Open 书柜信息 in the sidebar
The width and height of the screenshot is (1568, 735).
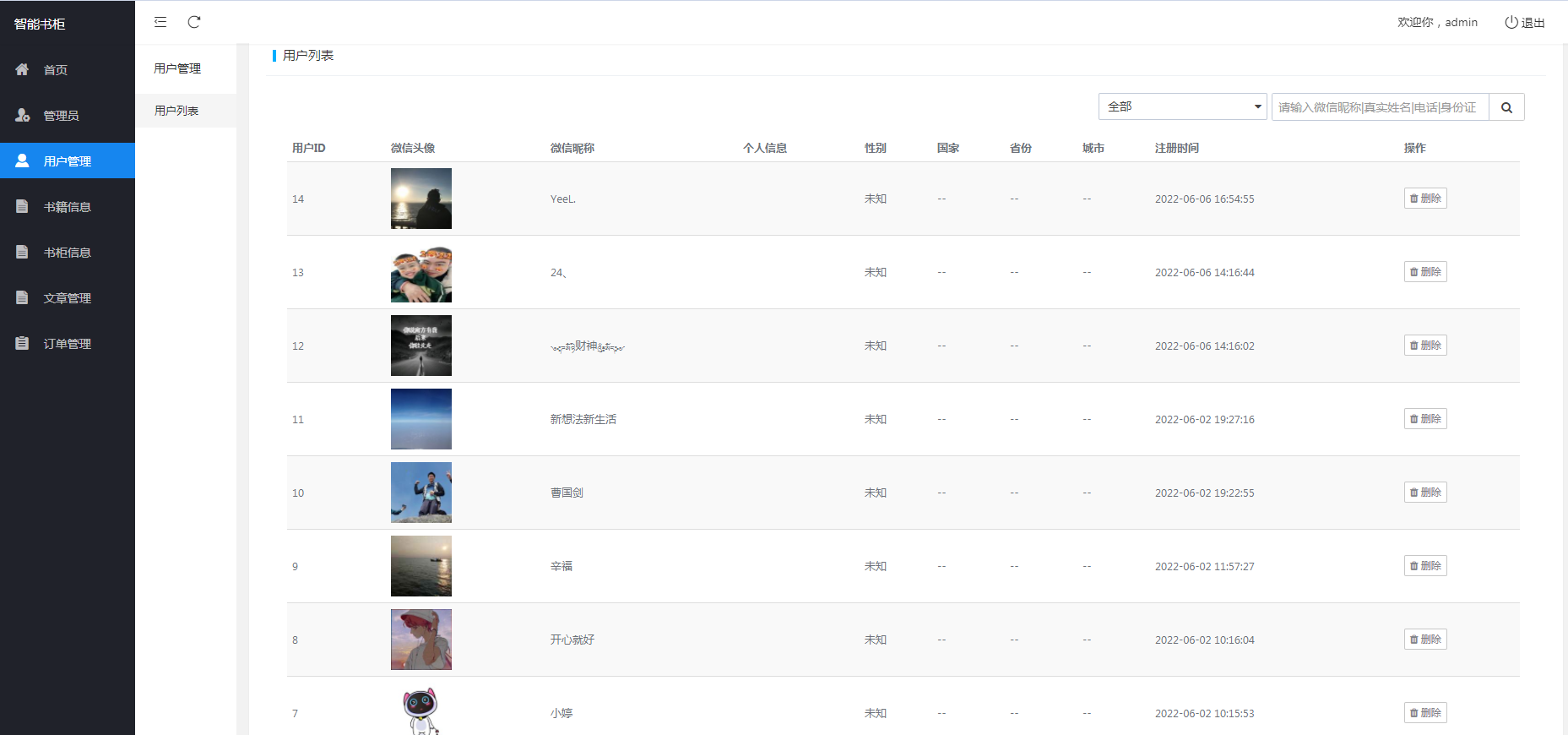point(67,253)
